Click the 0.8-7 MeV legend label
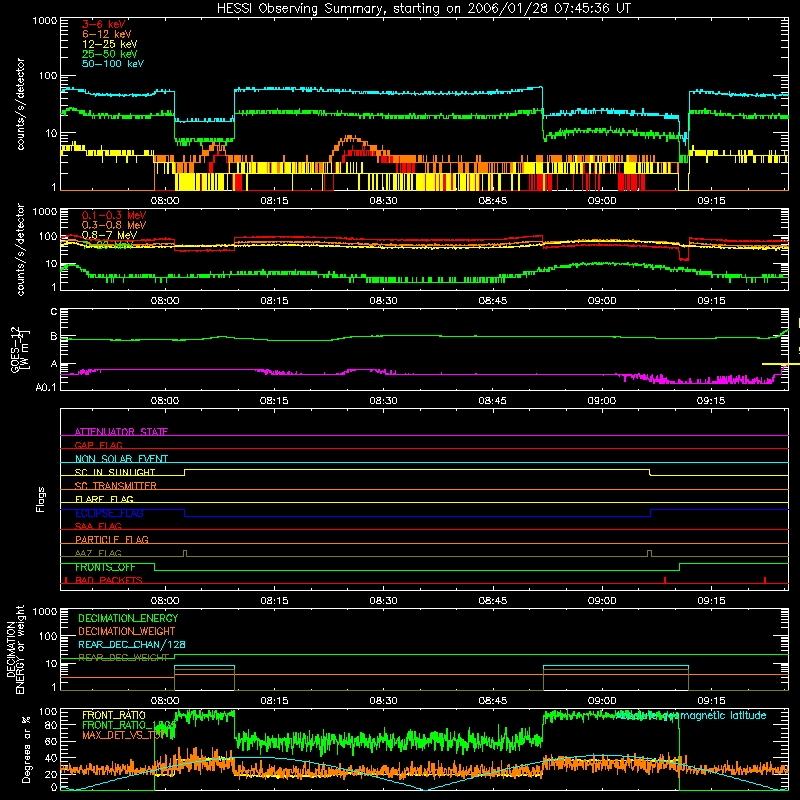 point(109,235)
